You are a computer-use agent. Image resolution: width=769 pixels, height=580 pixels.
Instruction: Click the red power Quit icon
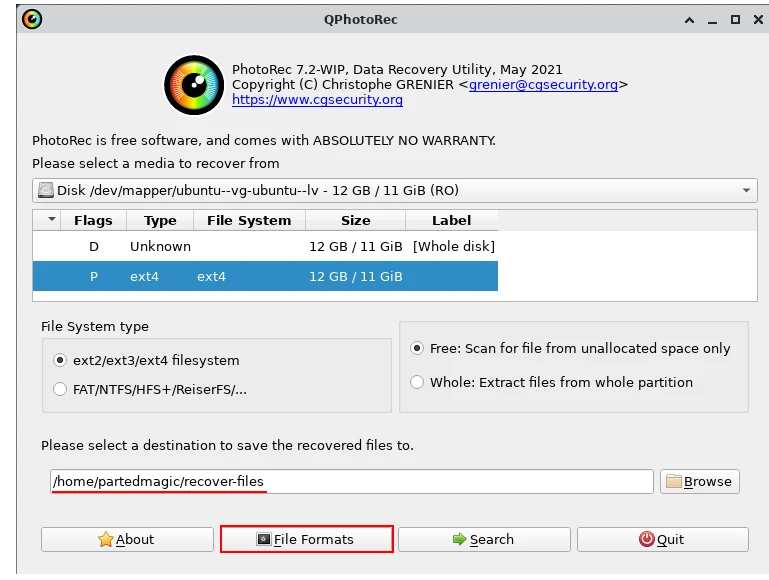click(646, 539)
